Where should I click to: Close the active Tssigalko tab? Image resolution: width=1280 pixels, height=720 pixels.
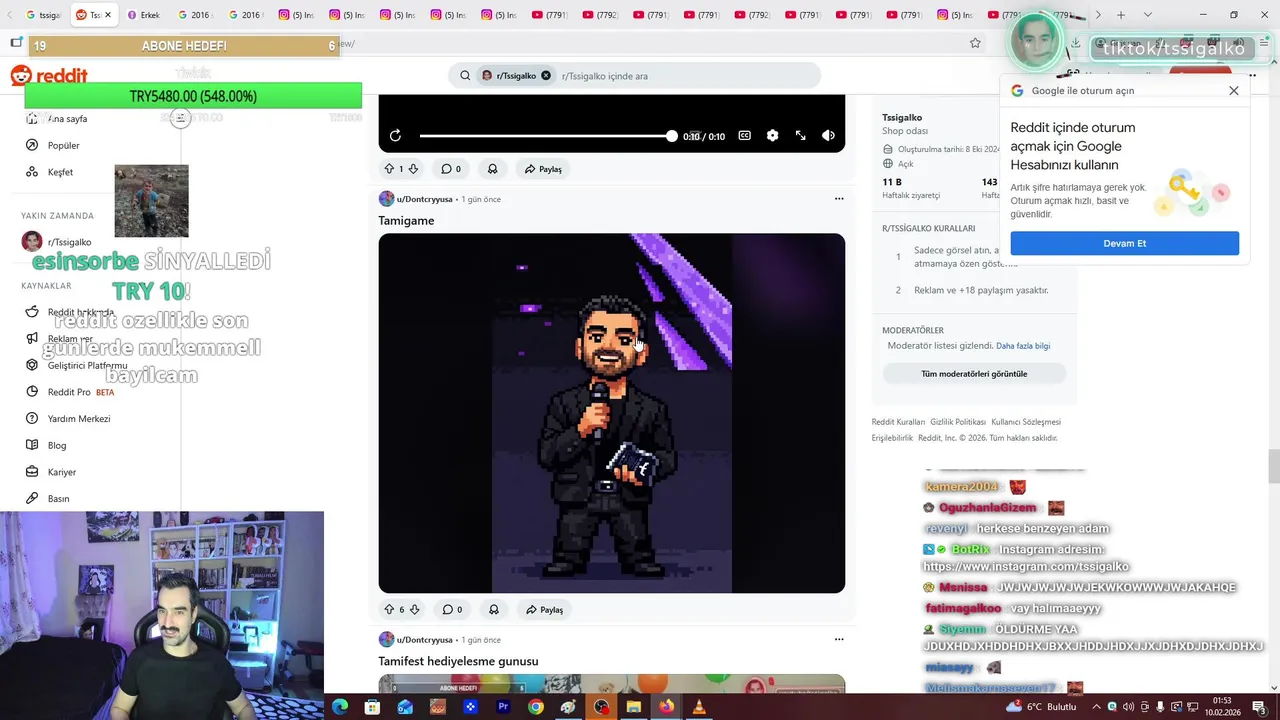[108, 15]
